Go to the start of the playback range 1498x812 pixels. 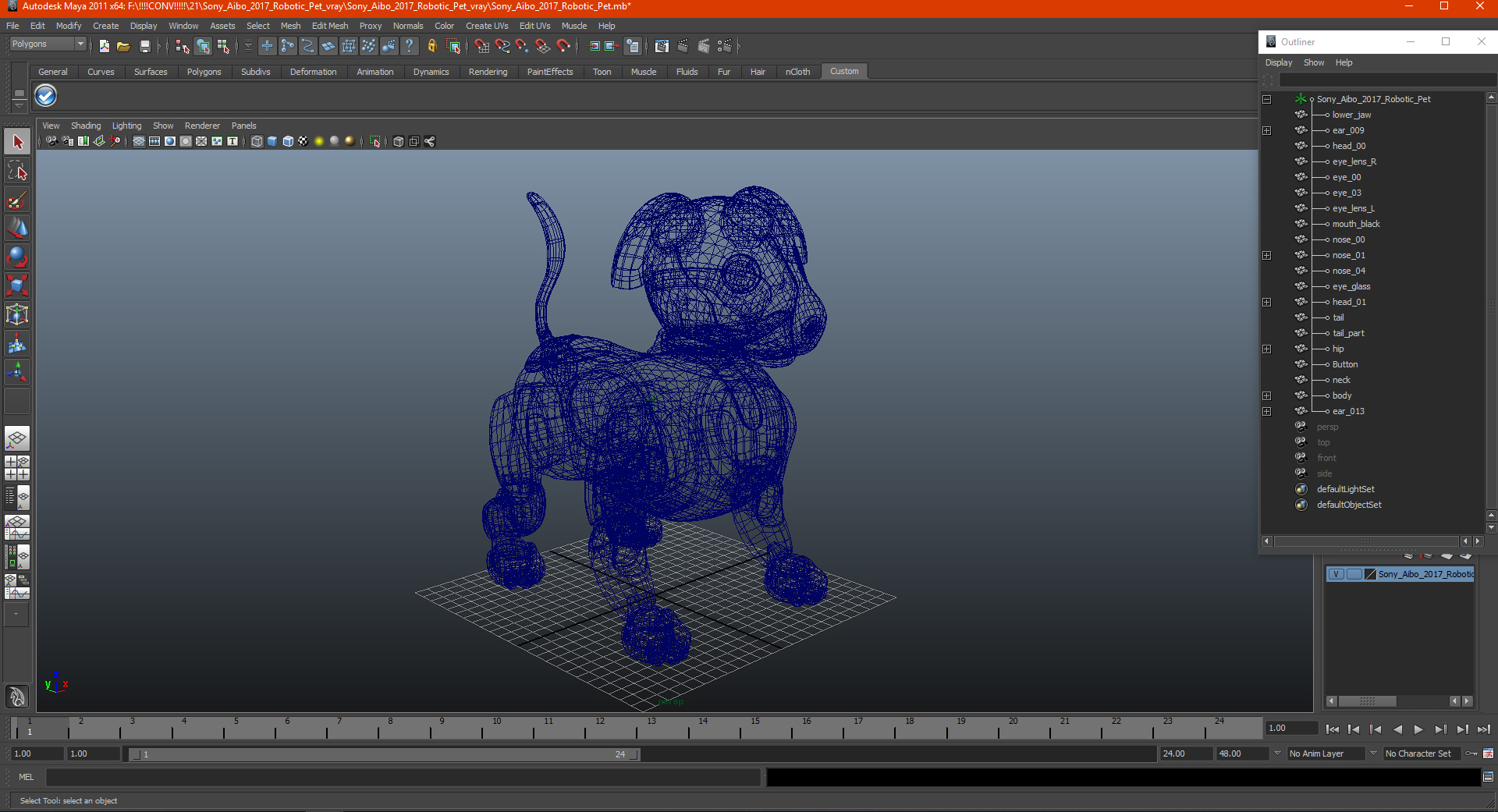pyautogui.click(x=1333, y=729)
